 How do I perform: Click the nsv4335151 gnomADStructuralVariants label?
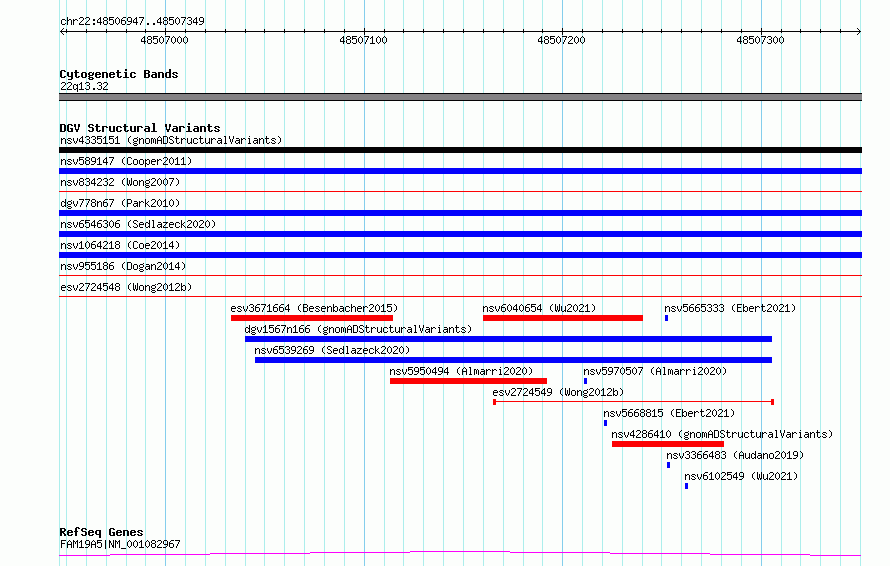pyautogui.click(x=171, y=140)
